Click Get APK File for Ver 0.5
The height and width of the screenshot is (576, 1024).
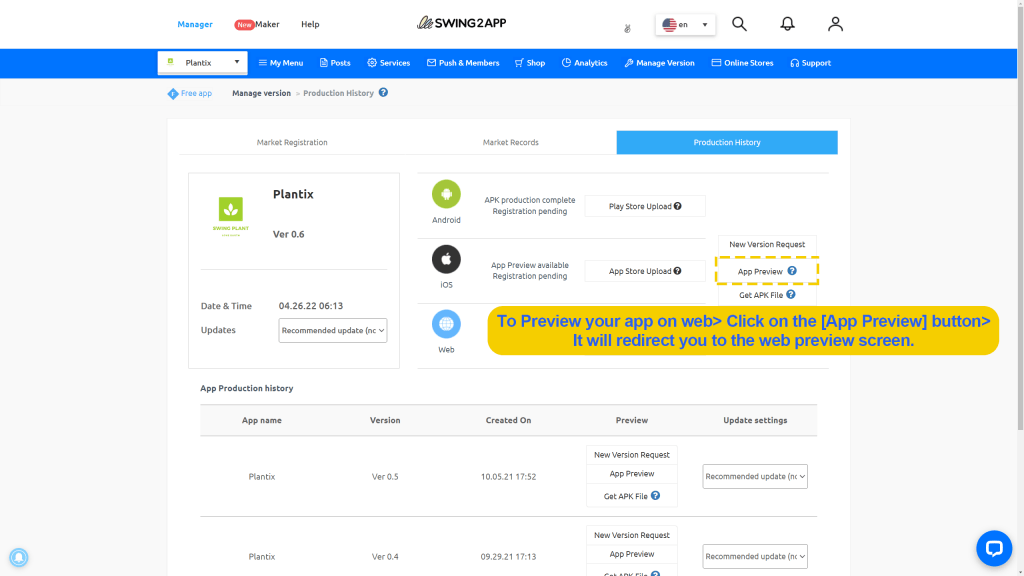pos(632,496)
